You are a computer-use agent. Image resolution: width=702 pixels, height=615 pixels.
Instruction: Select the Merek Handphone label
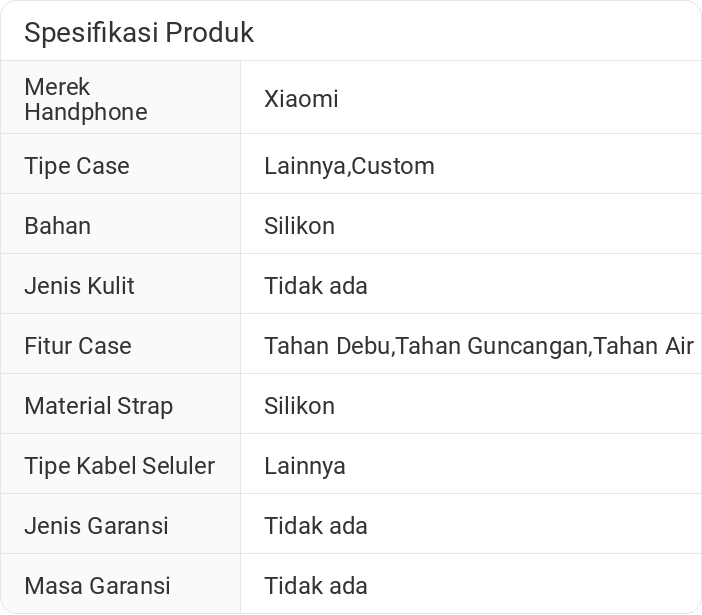pyautogui.click(x=85, y=99)
